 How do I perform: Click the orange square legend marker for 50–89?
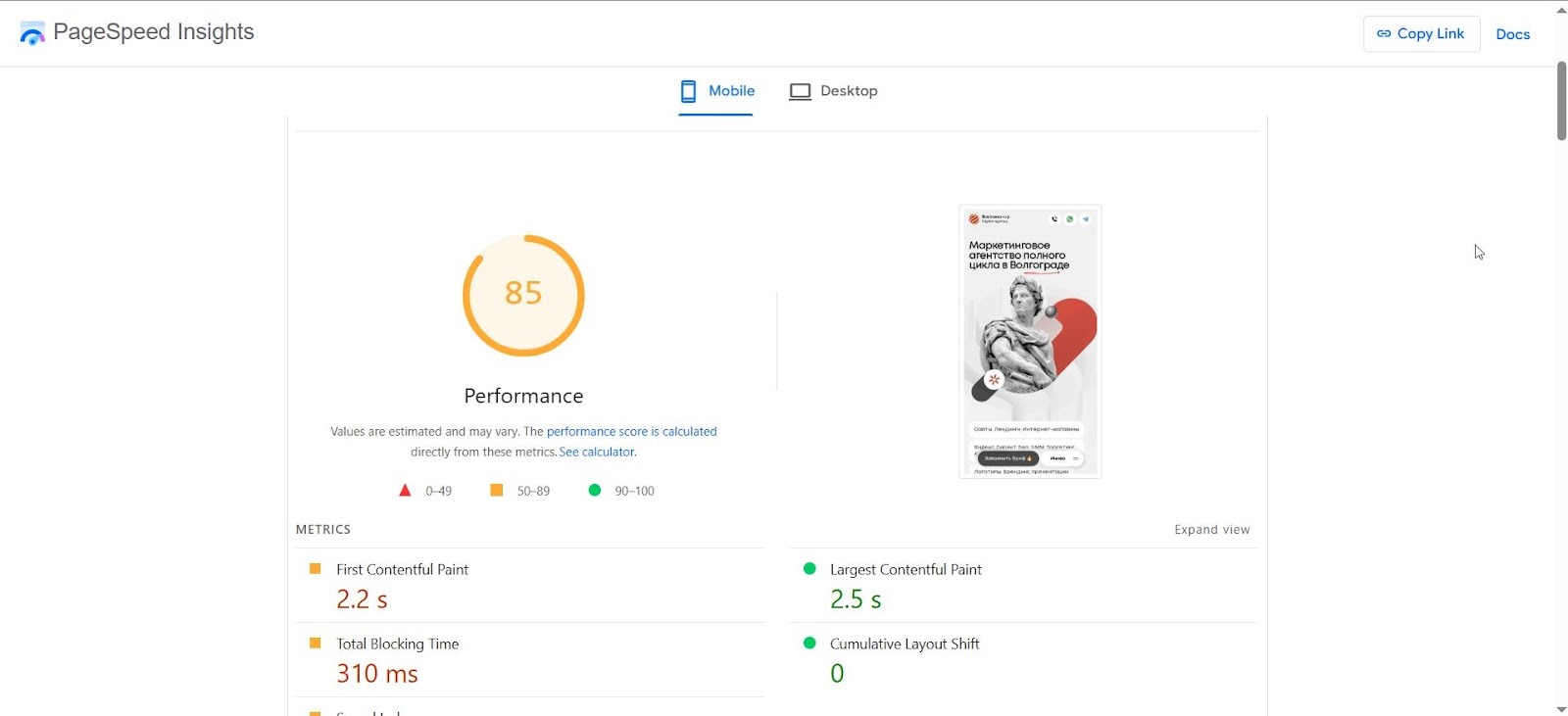(498, 490)
